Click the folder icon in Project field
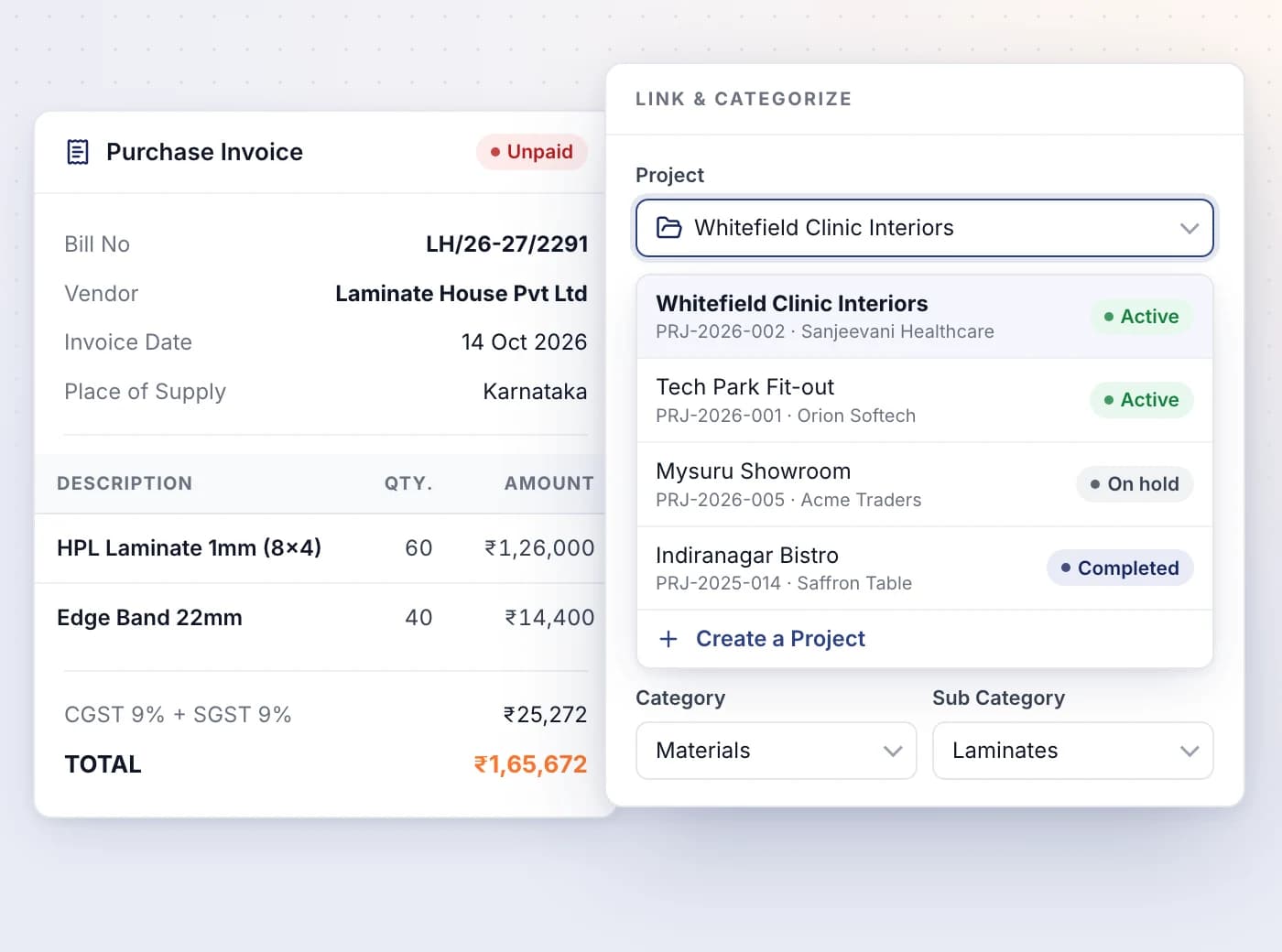This screenshot has height=952, width=1282. click(x=669, y=228)
